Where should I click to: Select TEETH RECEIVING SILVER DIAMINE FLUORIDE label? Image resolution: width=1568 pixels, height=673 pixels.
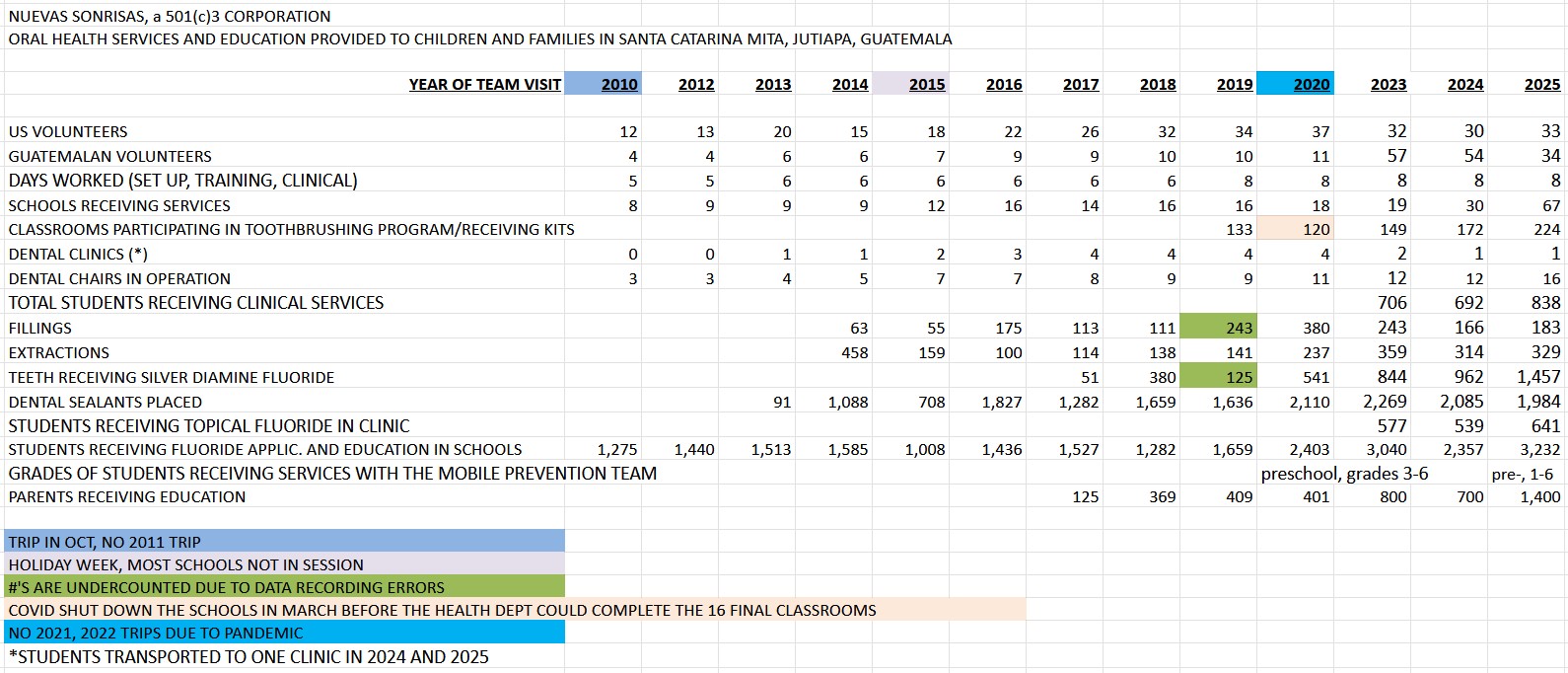coord(172,378)
